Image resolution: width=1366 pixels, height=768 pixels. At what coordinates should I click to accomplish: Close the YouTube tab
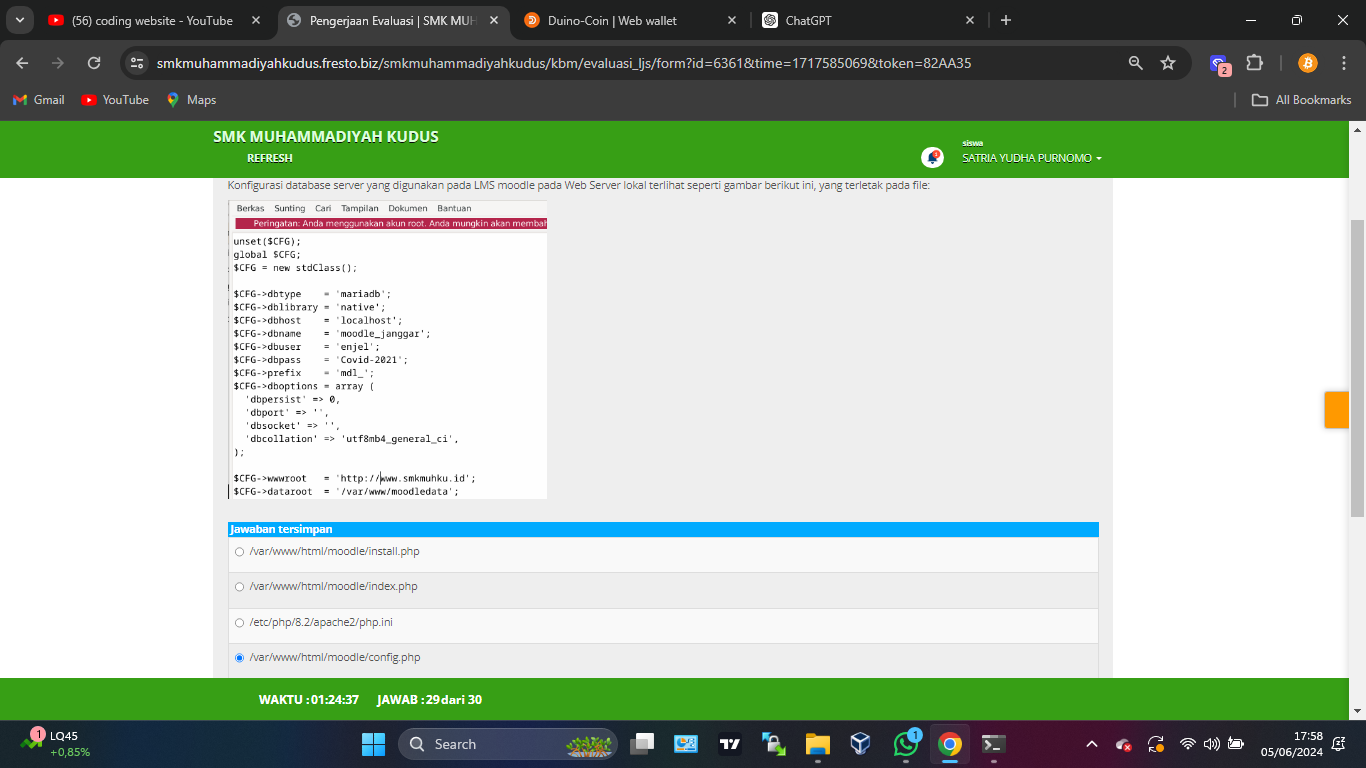tap(255, 20)
